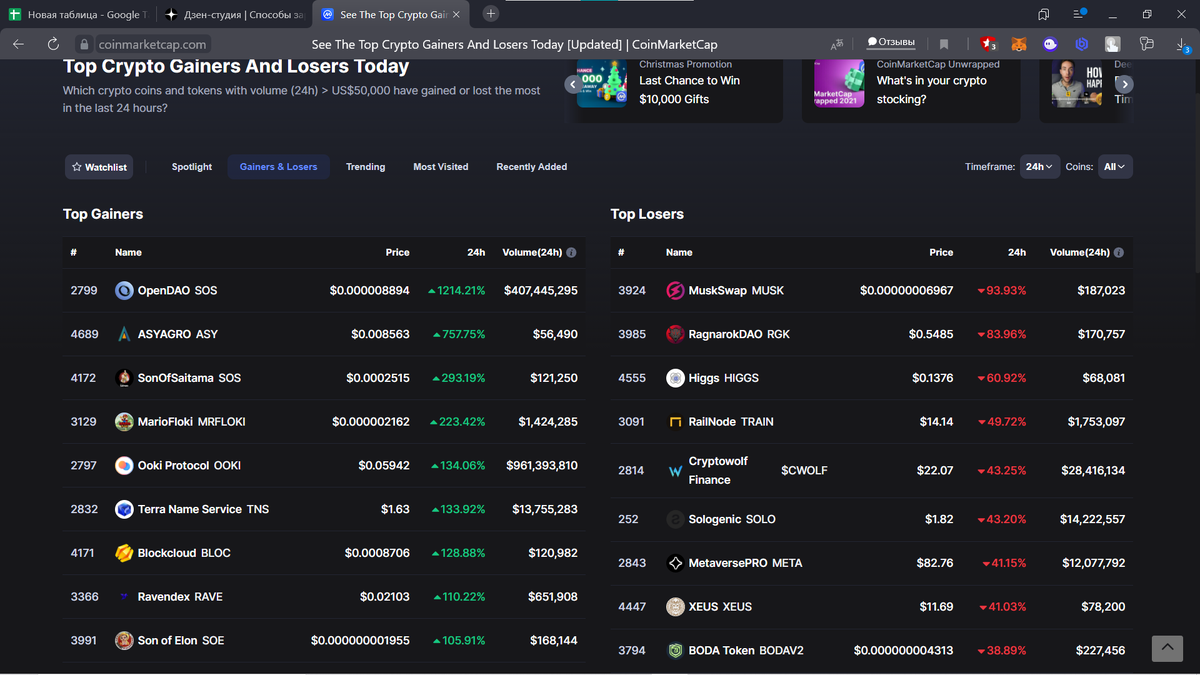The height and width of the screenshot is (675, 1200).
Task: Click the Higgs HIGGS coin logo
Action: tap(675, 378)
